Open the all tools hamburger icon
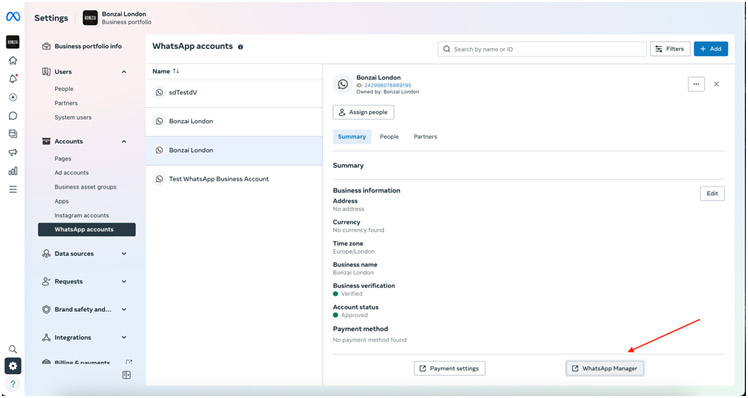748x398 pixels. [13, 189]
